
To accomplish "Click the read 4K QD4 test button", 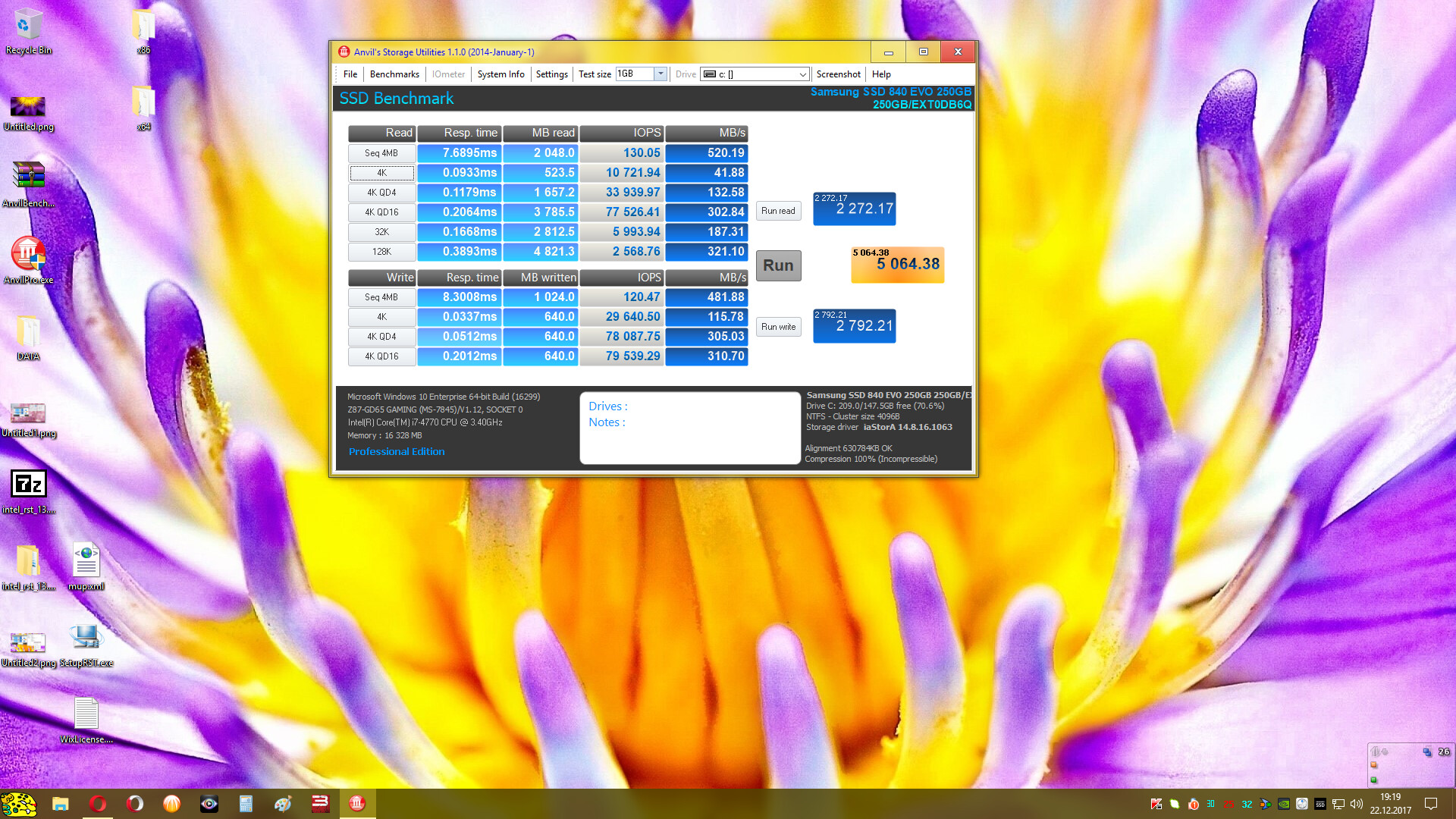I will coord(381,193).
